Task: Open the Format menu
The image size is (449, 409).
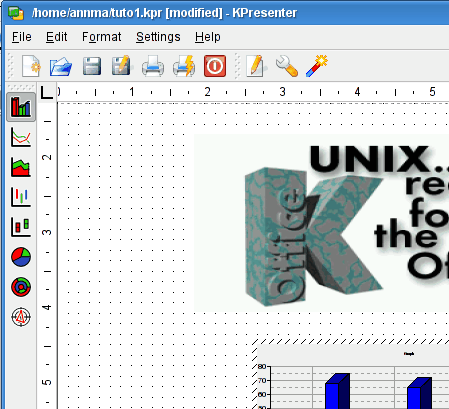Action: coord(101,37)
